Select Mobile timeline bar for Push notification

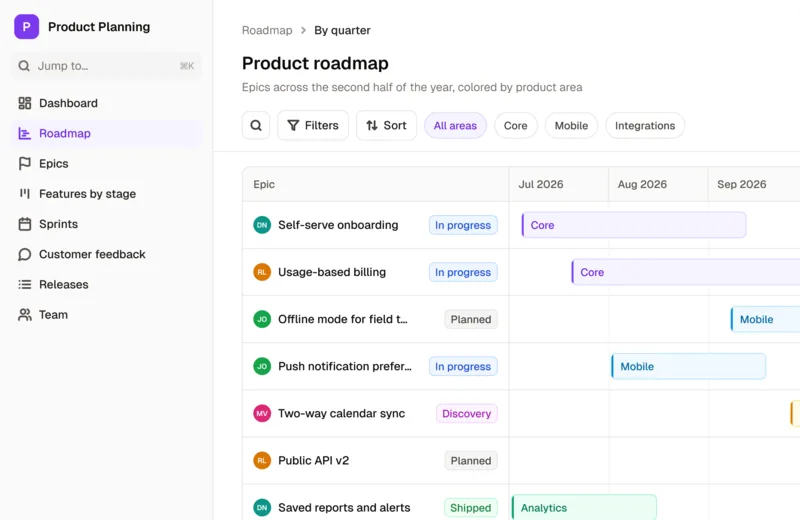point(688,366)
